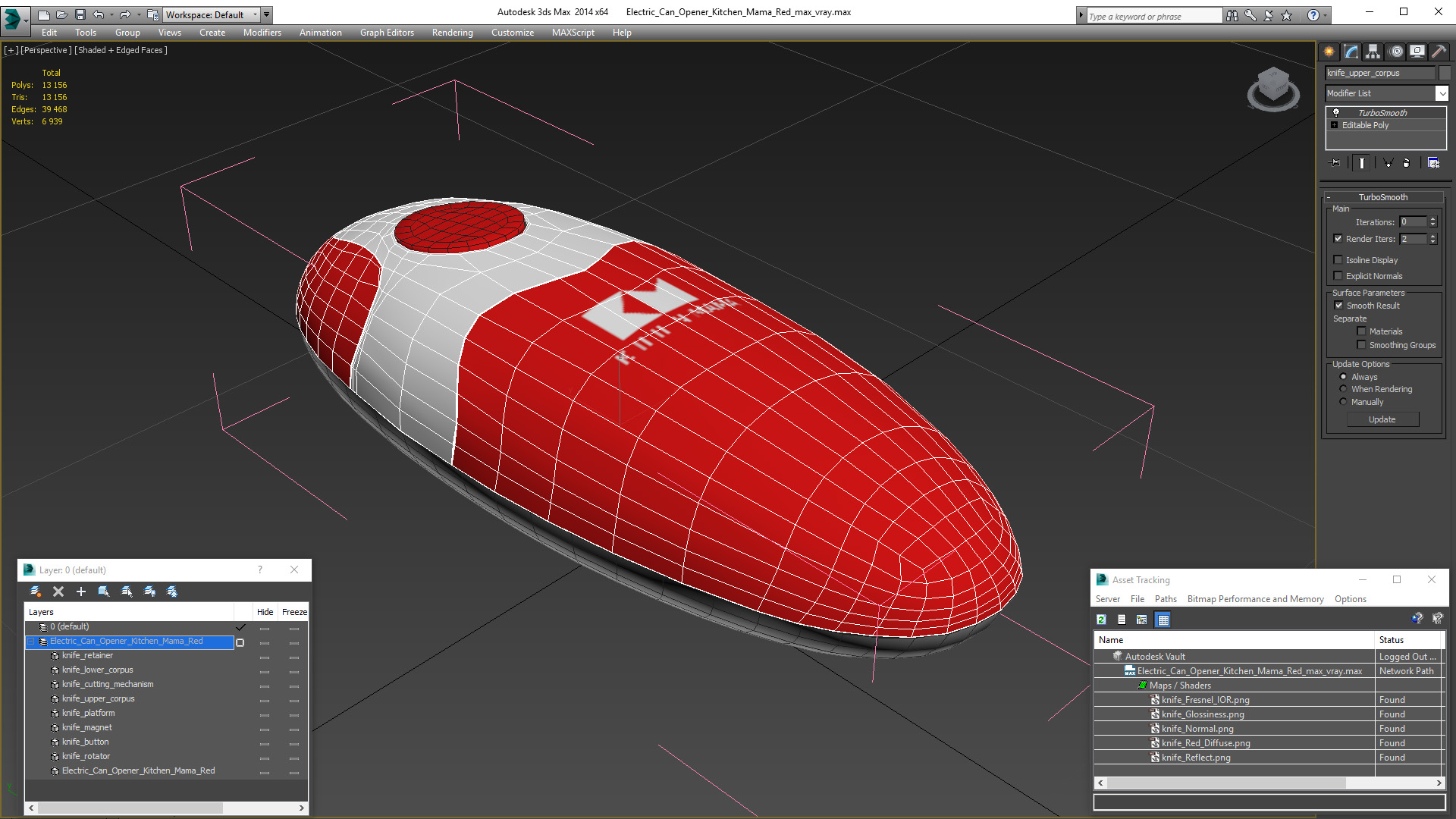
Task: Open the Modifiers menu
Action: point(262,33)
